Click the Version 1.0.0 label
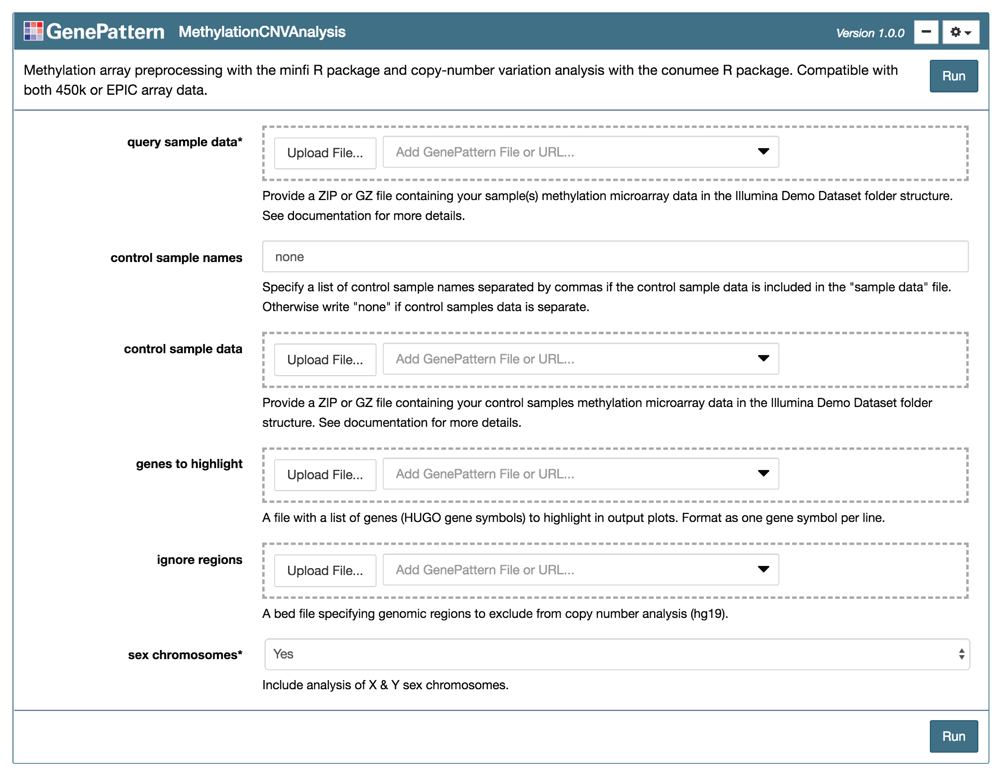The height and width of the screenshot is (776, 1000). [x=870, y=33]
